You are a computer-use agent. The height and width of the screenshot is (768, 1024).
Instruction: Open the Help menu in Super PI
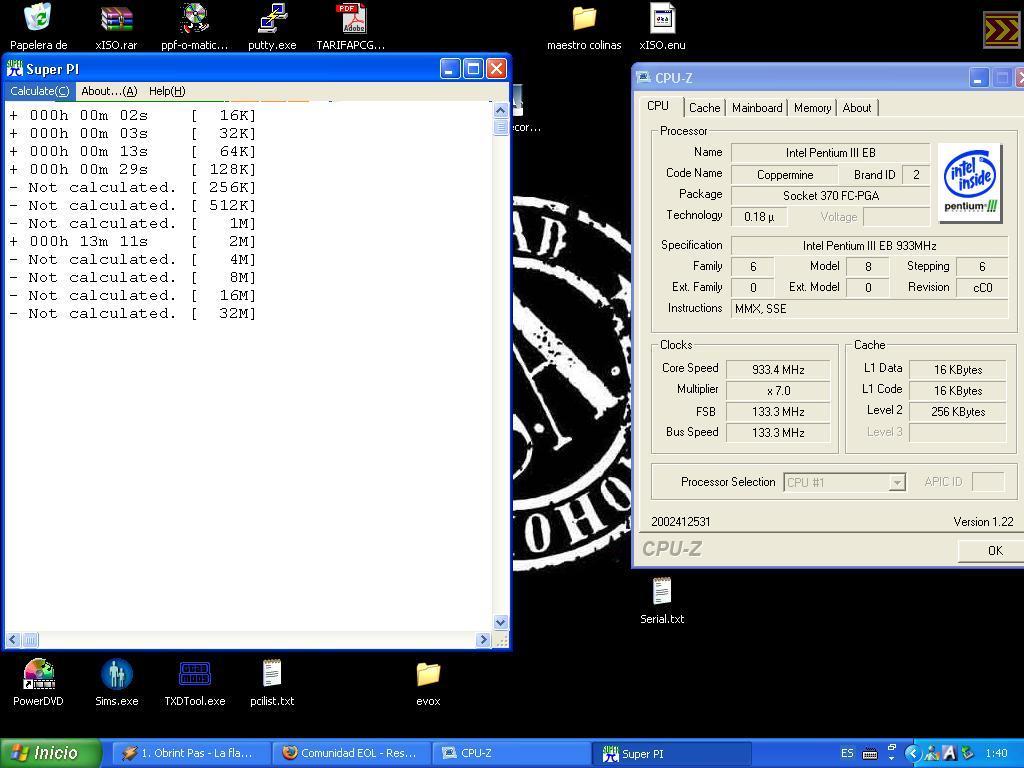click(x=166, y=91)
